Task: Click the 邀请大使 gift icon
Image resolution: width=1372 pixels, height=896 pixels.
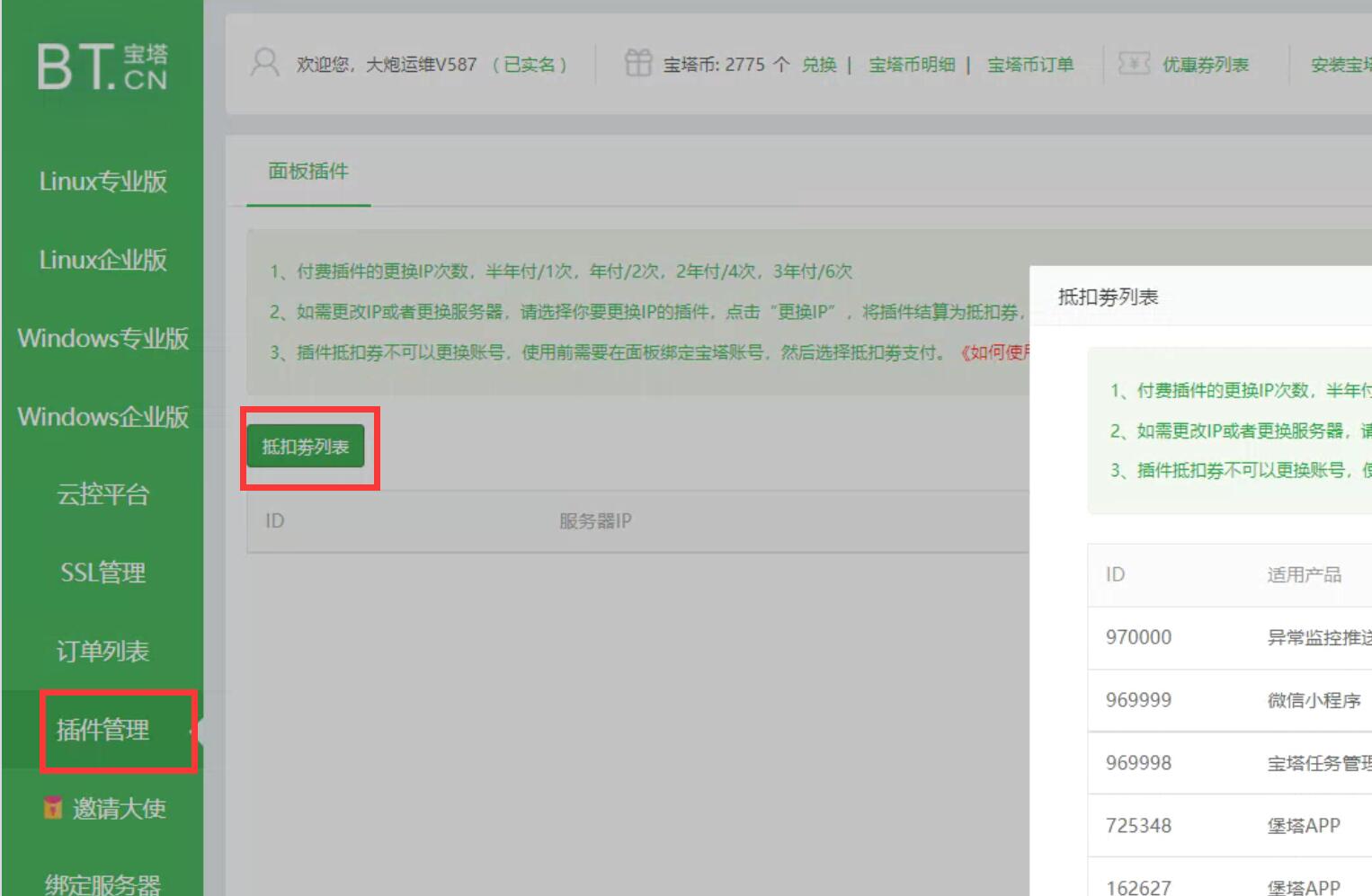Action: click(53, 807)
